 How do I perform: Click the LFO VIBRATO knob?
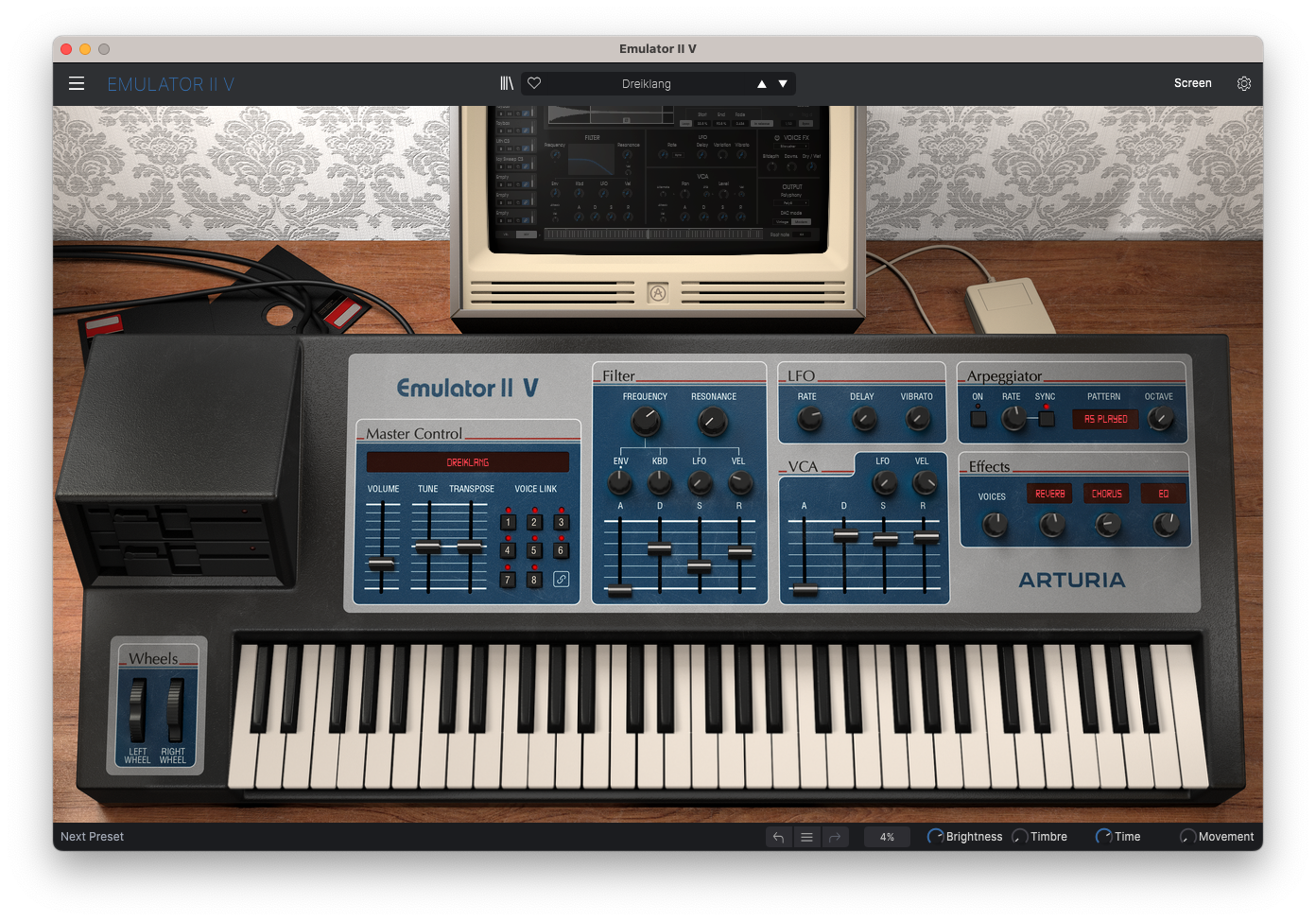(917, 419)
